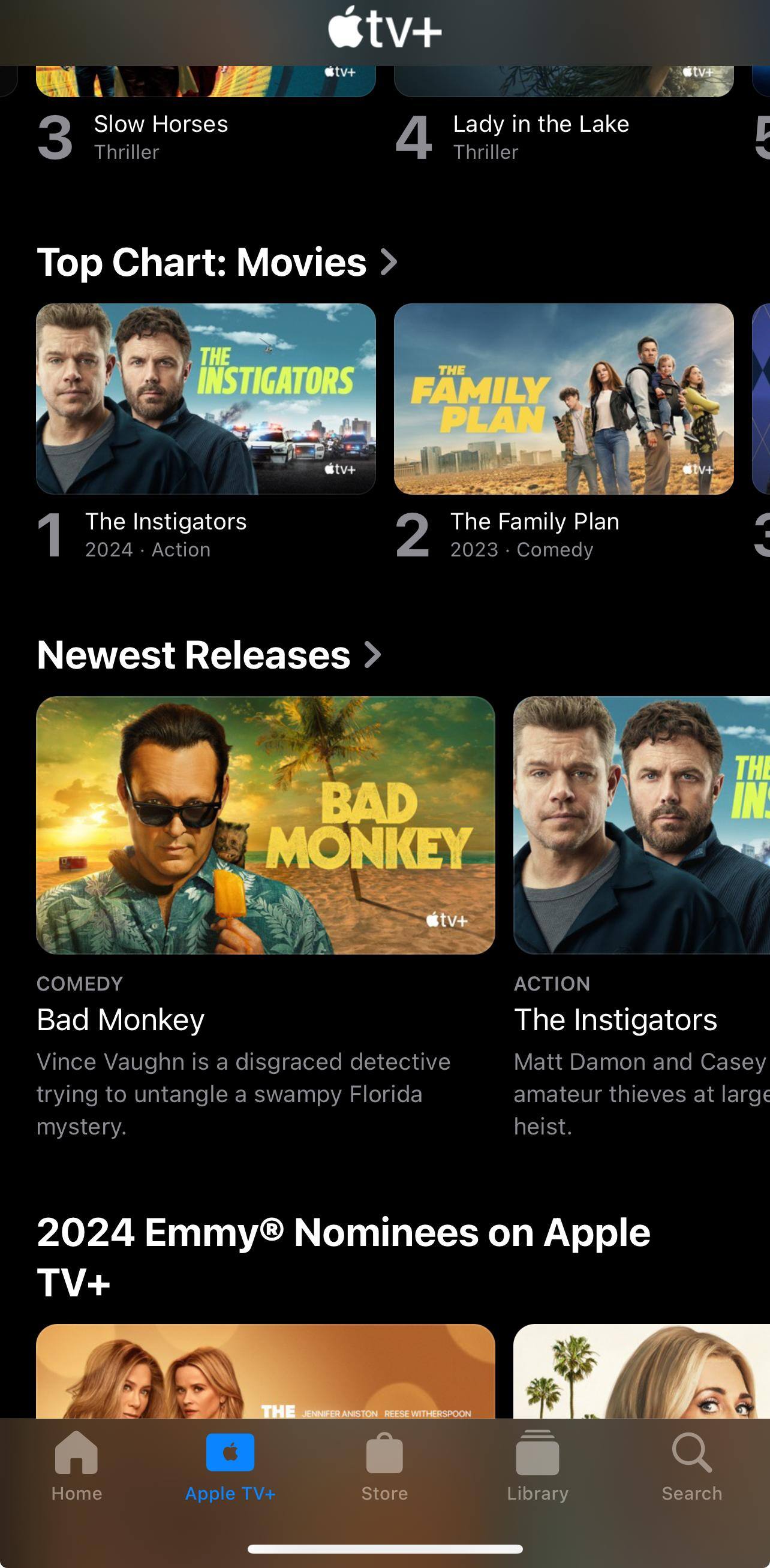Expand Top Chart: Movies chevron
This screenshot has height=1568, width=770.
click(389, 263)
